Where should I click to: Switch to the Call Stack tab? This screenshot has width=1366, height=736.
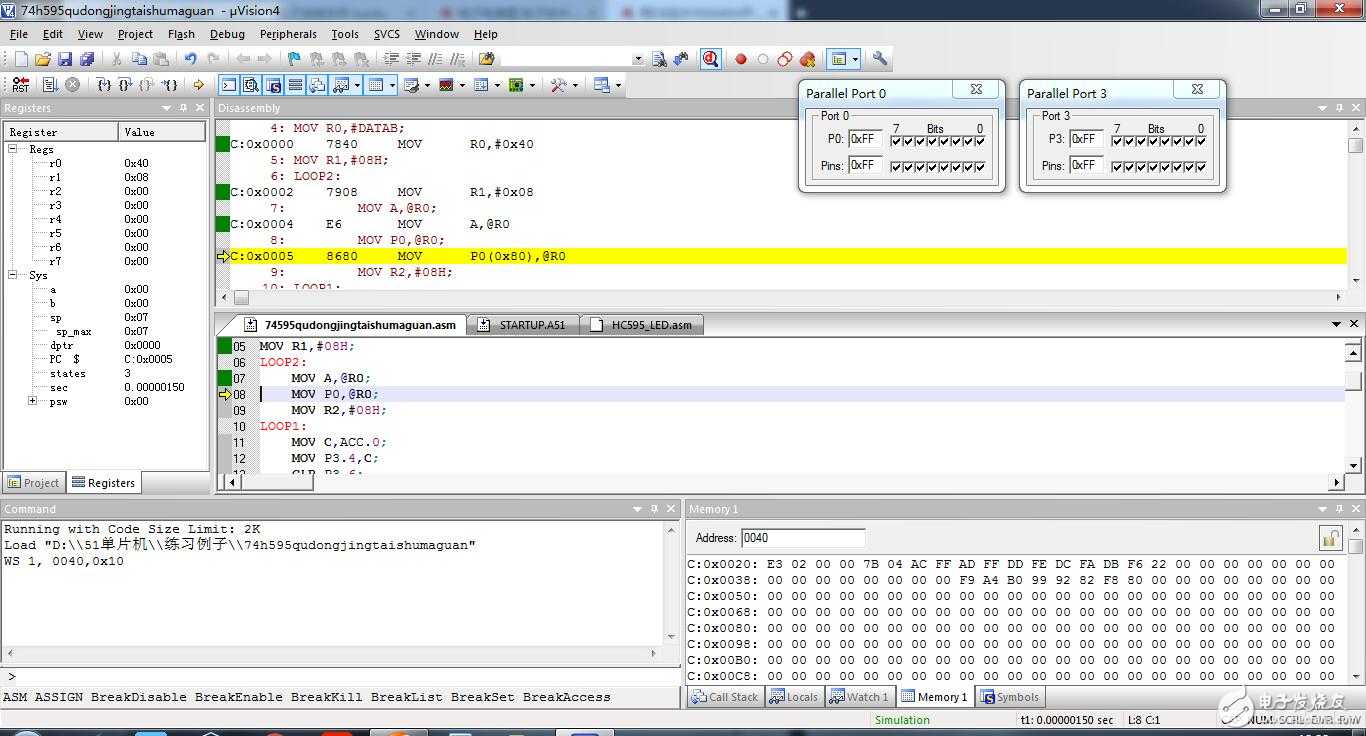pyautogui.click(x=725, y=697)
